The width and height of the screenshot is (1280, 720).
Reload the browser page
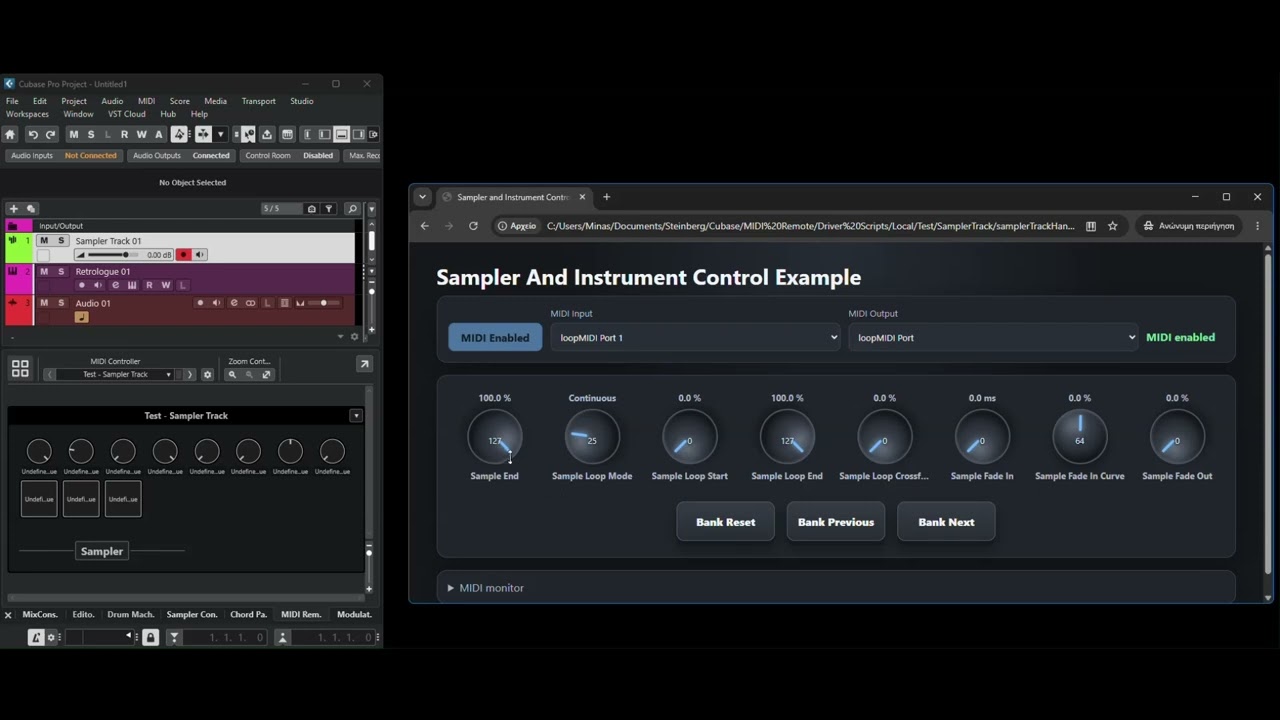coord(473,226)
